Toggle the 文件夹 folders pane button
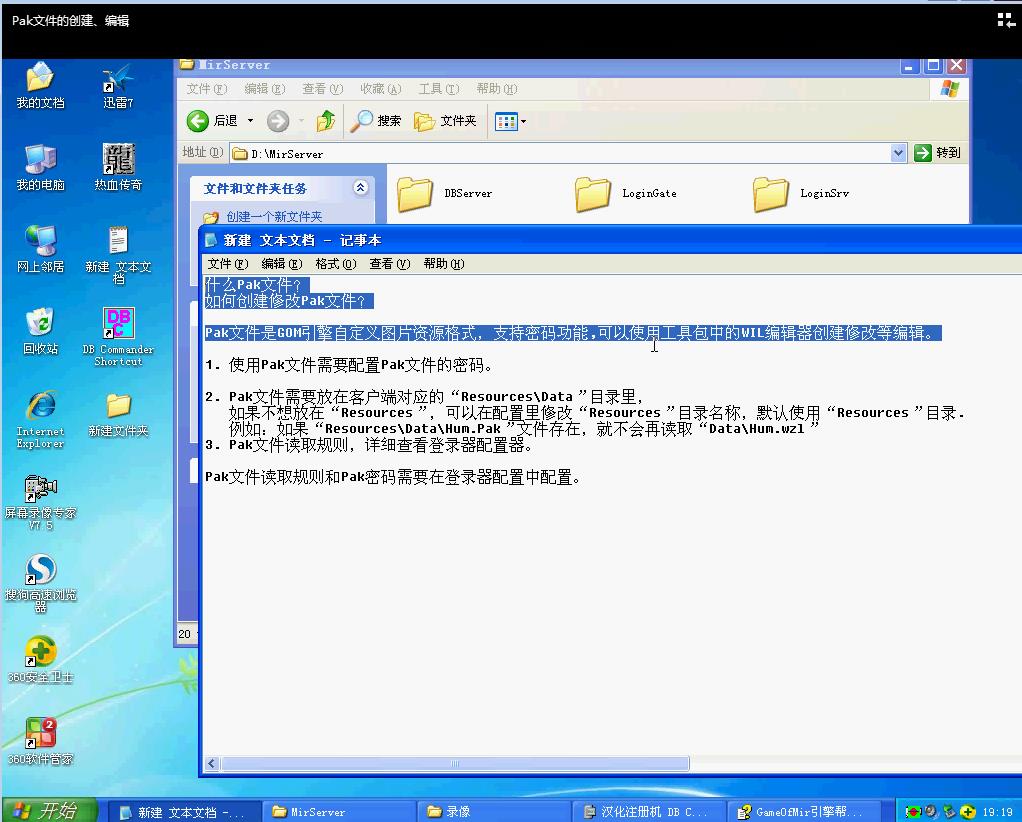This screenshot has height=822, width=1022. [446, 121]
